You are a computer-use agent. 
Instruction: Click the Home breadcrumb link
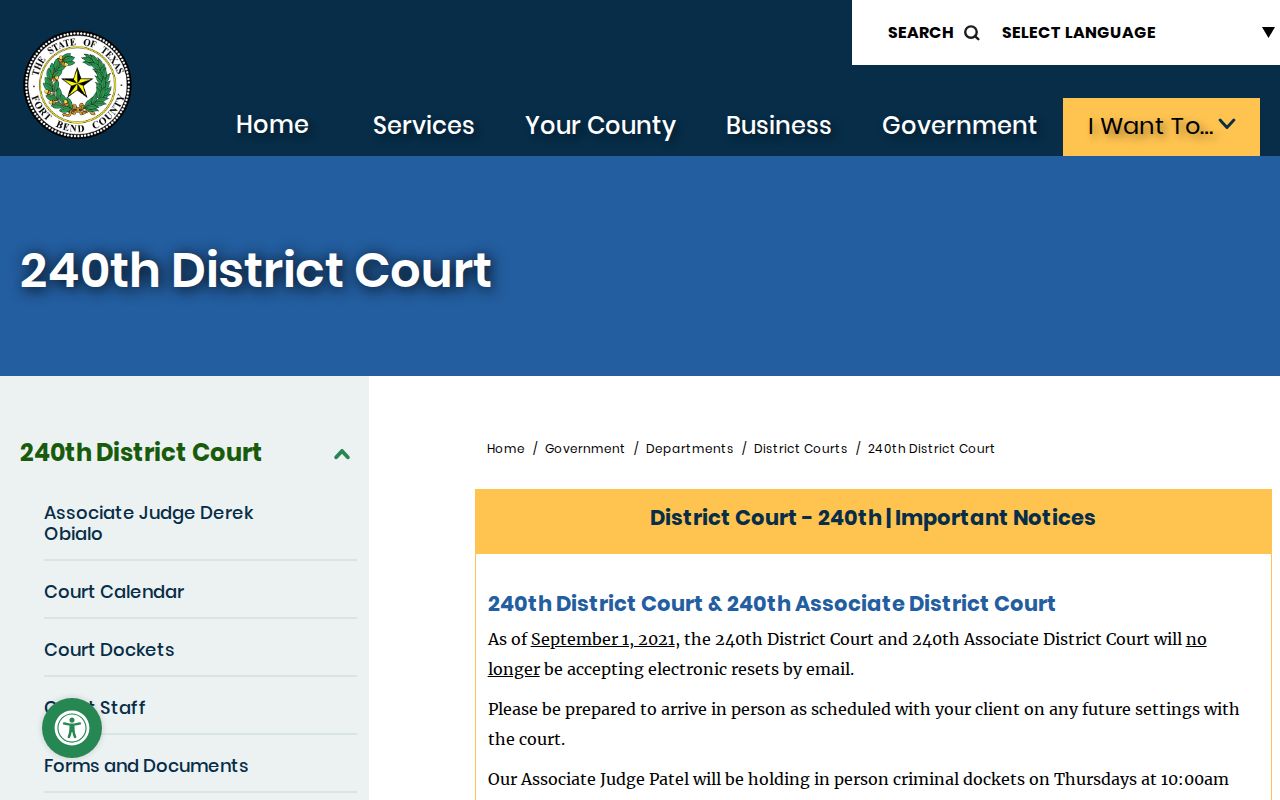coord(506,449)
